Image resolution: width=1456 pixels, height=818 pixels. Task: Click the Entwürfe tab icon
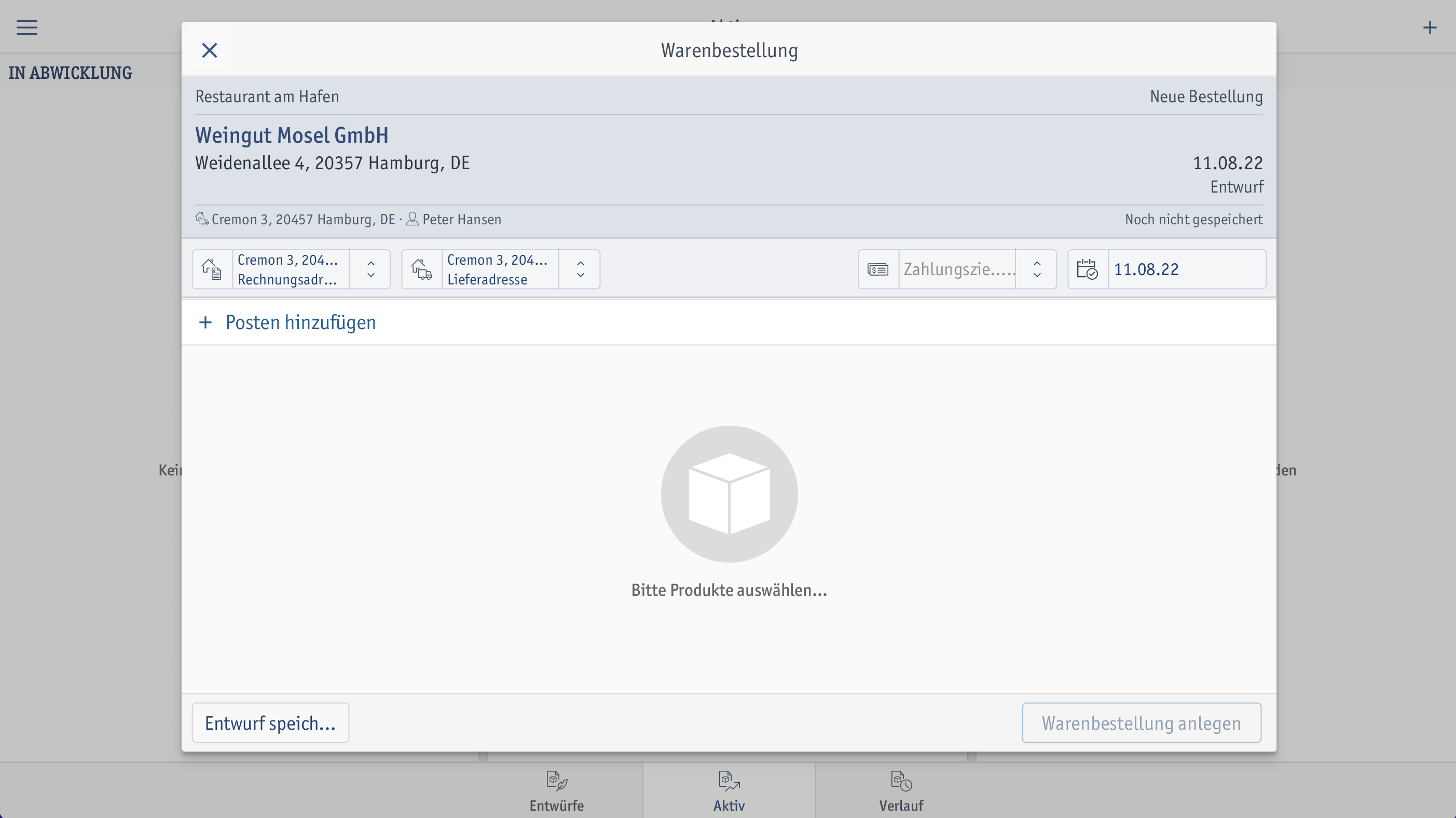[x=557, y=781]
